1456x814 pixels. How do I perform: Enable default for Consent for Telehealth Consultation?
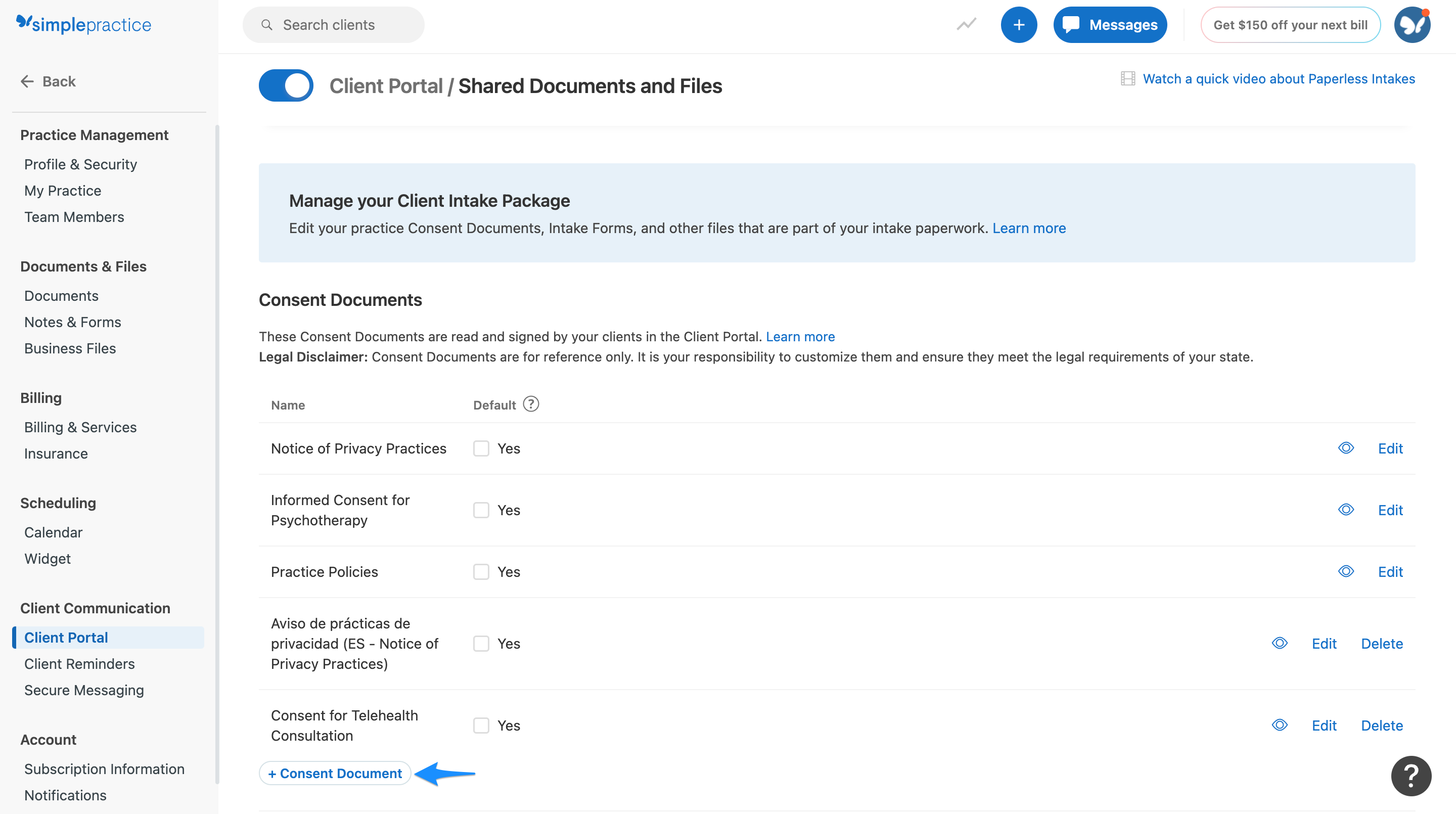(x=481, y=725)
